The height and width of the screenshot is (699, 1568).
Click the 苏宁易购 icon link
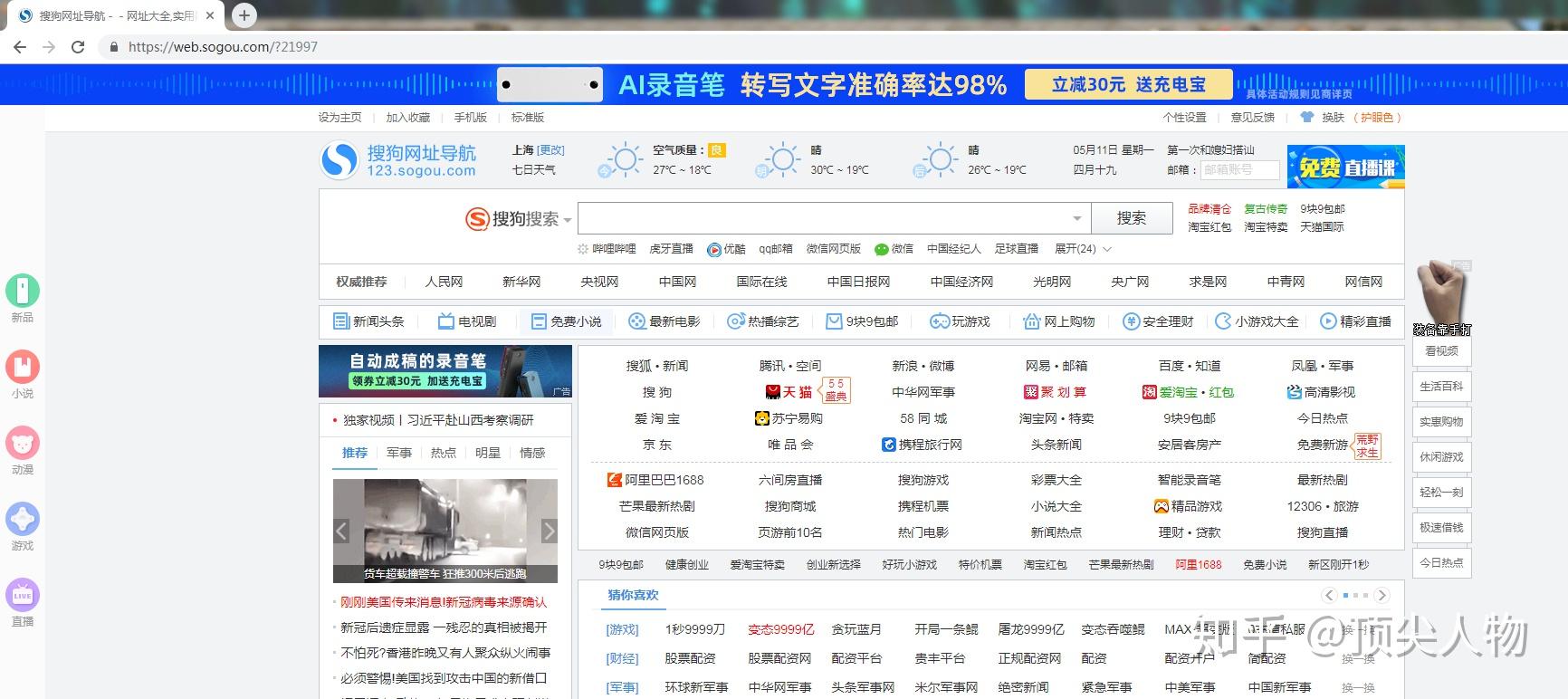coord(762,418)
